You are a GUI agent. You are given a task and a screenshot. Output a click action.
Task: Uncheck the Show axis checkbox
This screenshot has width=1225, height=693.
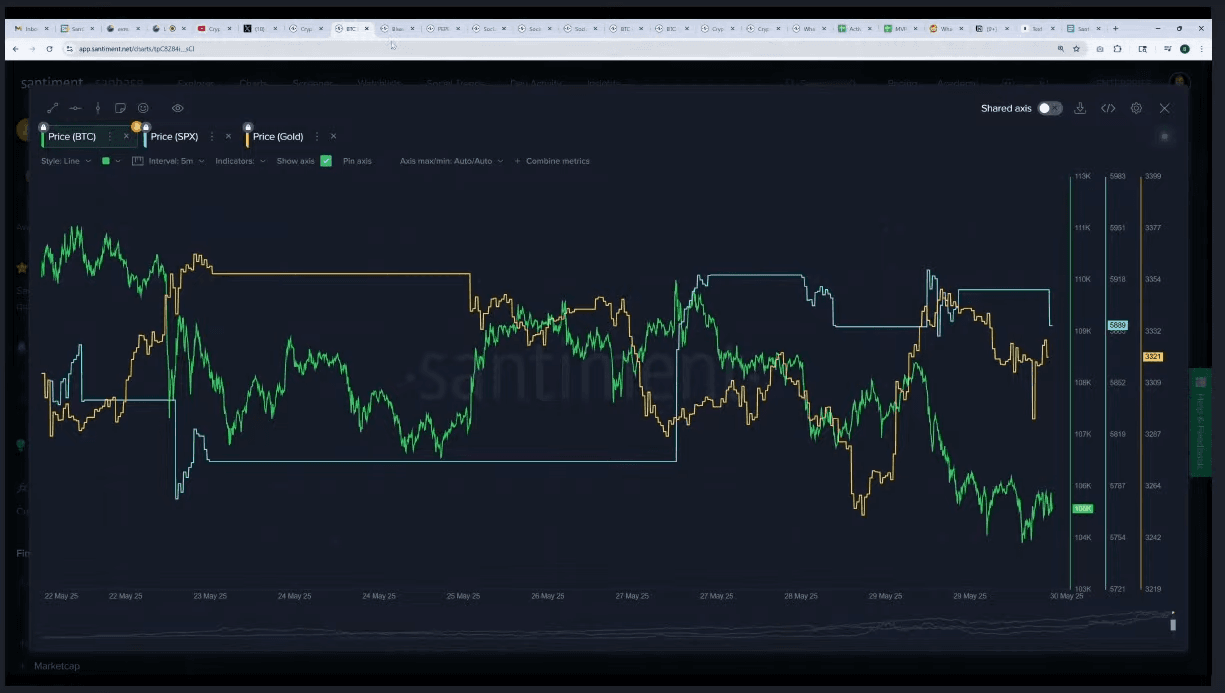click(326, 161)
